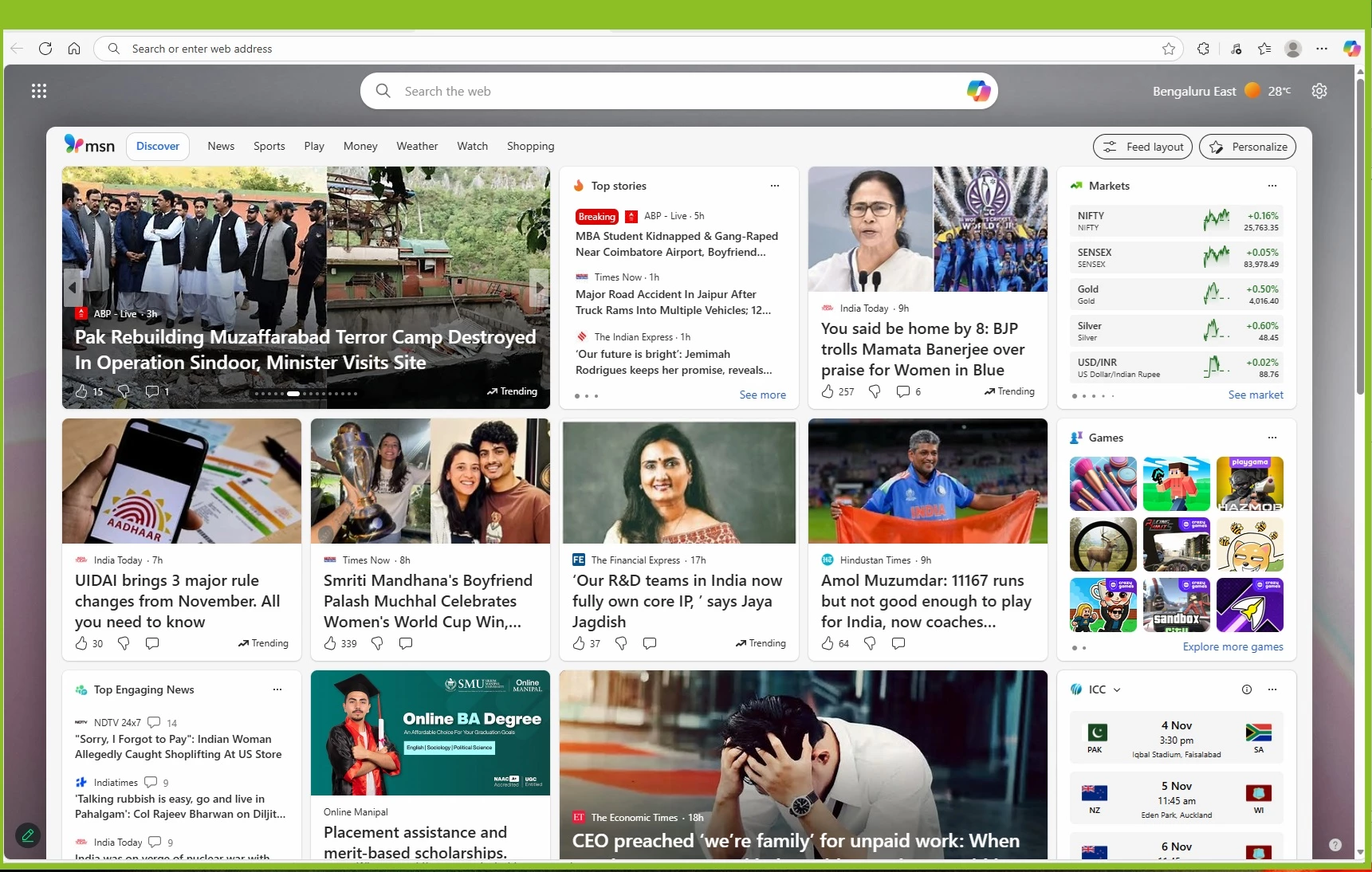1372x872 pixels.
Task: Open the Play tab
Action: coord(314,146)
